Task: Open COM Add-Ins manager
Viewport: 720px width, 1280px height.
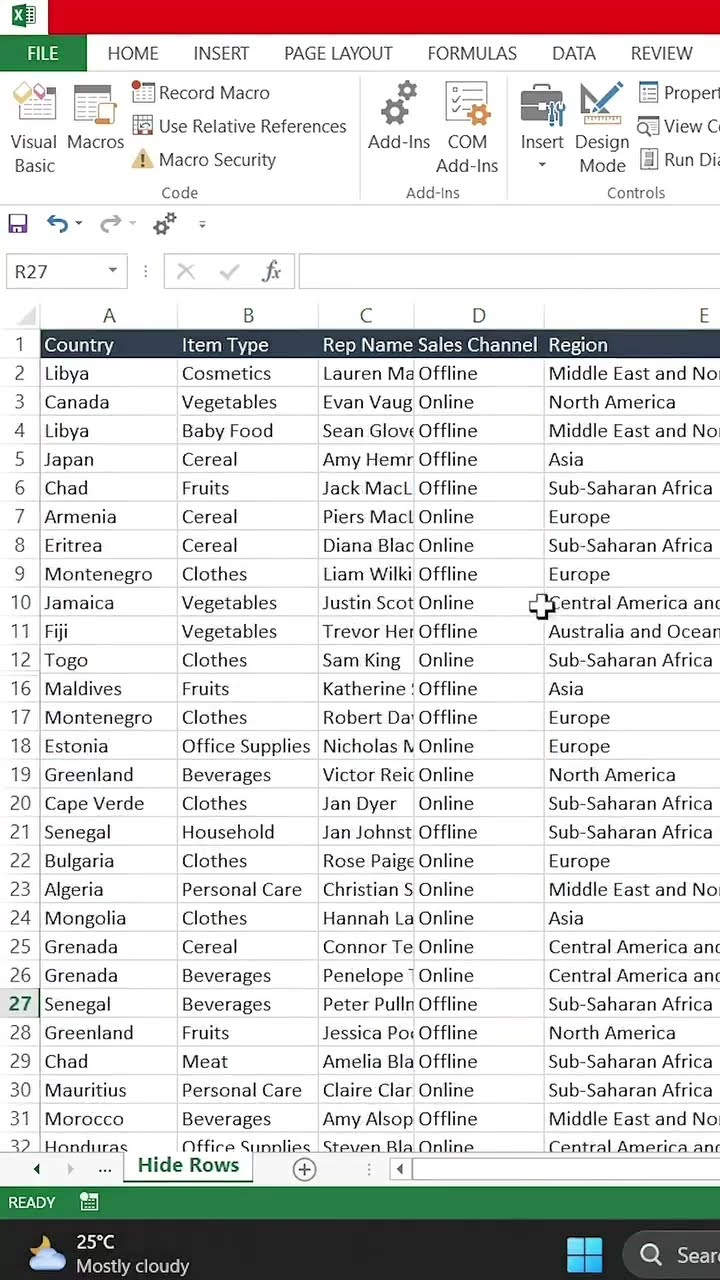Action: (x=467, y=128)
